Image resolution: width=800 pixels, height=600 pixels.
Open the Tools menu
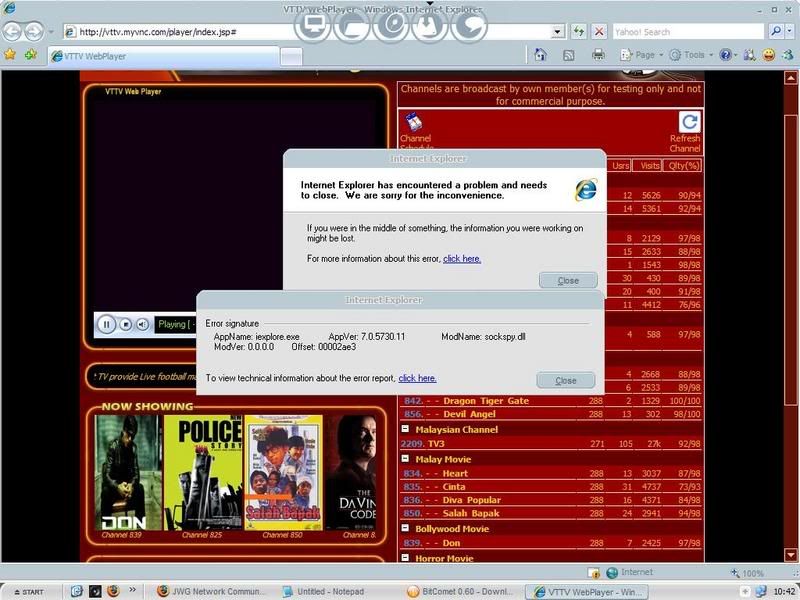click(691, 55)
